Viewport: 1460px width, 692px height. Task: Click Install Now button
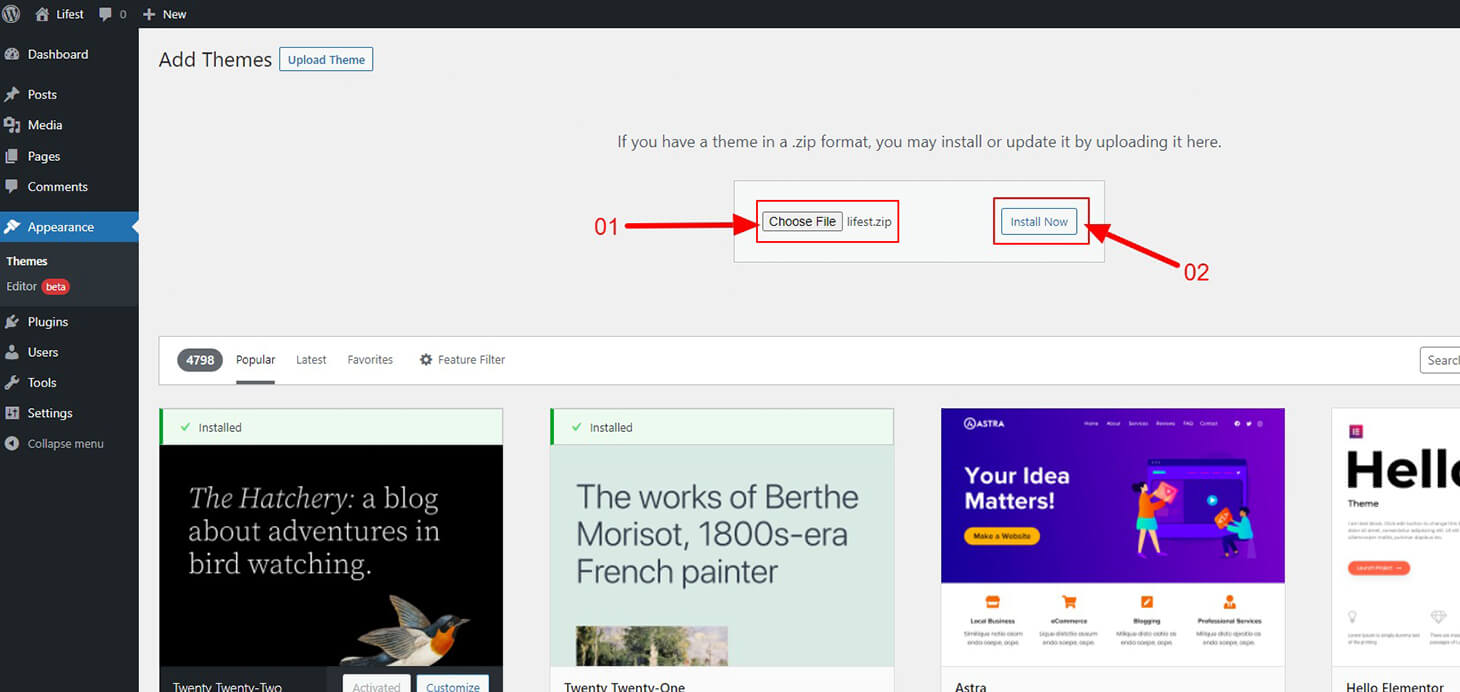1039,222
